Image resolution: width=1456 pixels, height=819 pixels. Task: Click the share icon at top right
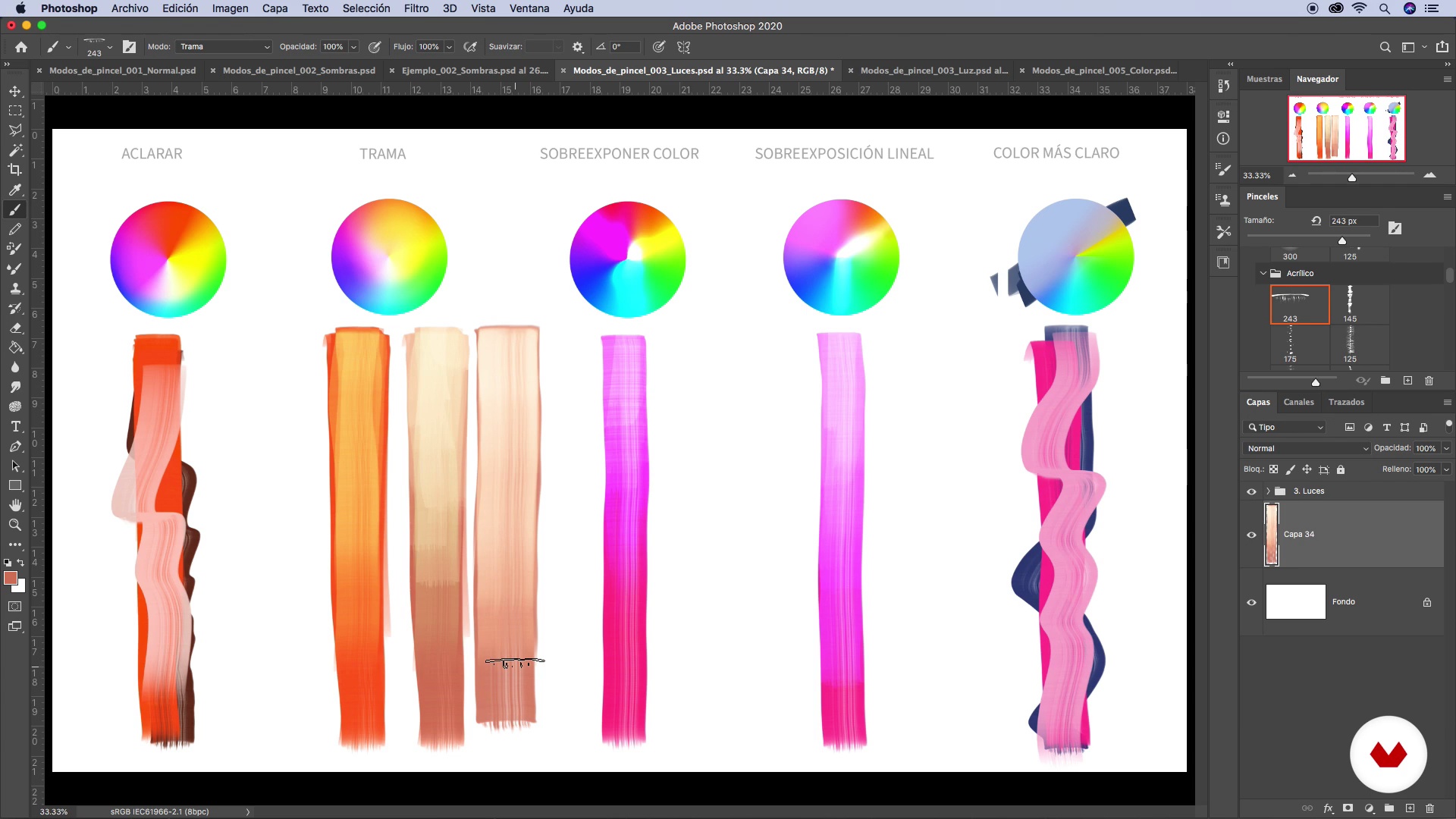pyautogui.click(x=1442, y=47)
